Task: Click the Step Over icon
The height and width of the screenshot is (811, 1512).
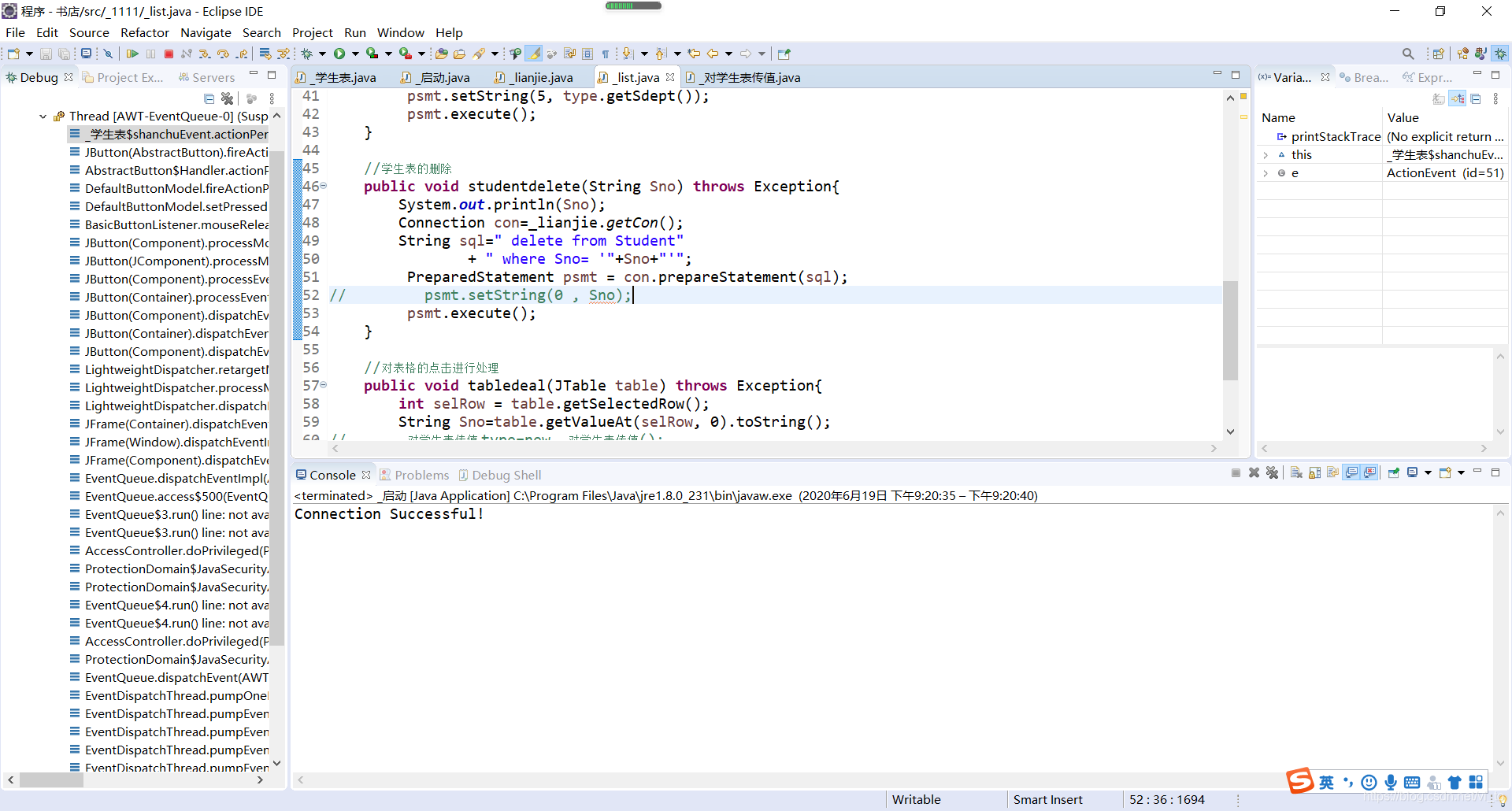Action: click(x=223, y=54)
